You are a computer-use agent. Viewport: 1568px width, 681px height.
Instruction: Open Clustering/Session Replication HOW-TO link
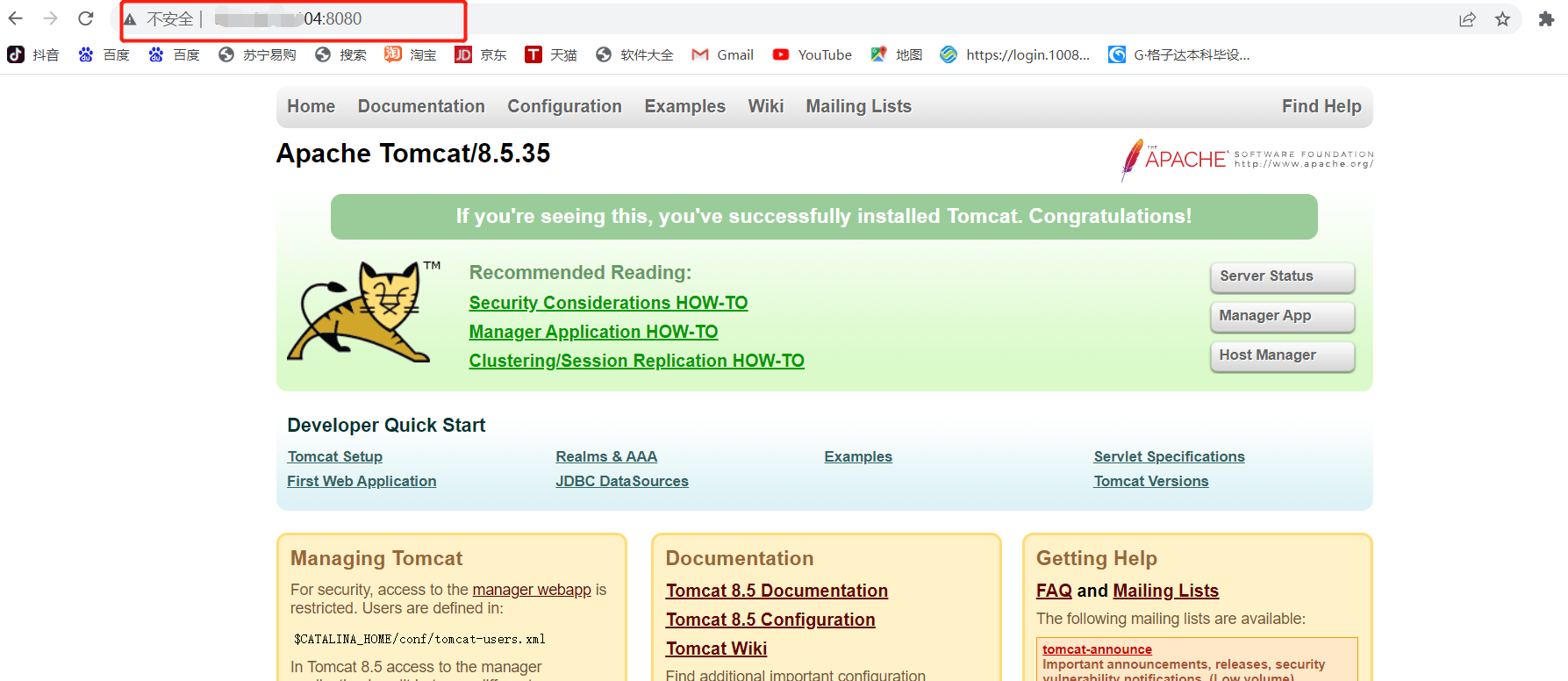point(636,361)
